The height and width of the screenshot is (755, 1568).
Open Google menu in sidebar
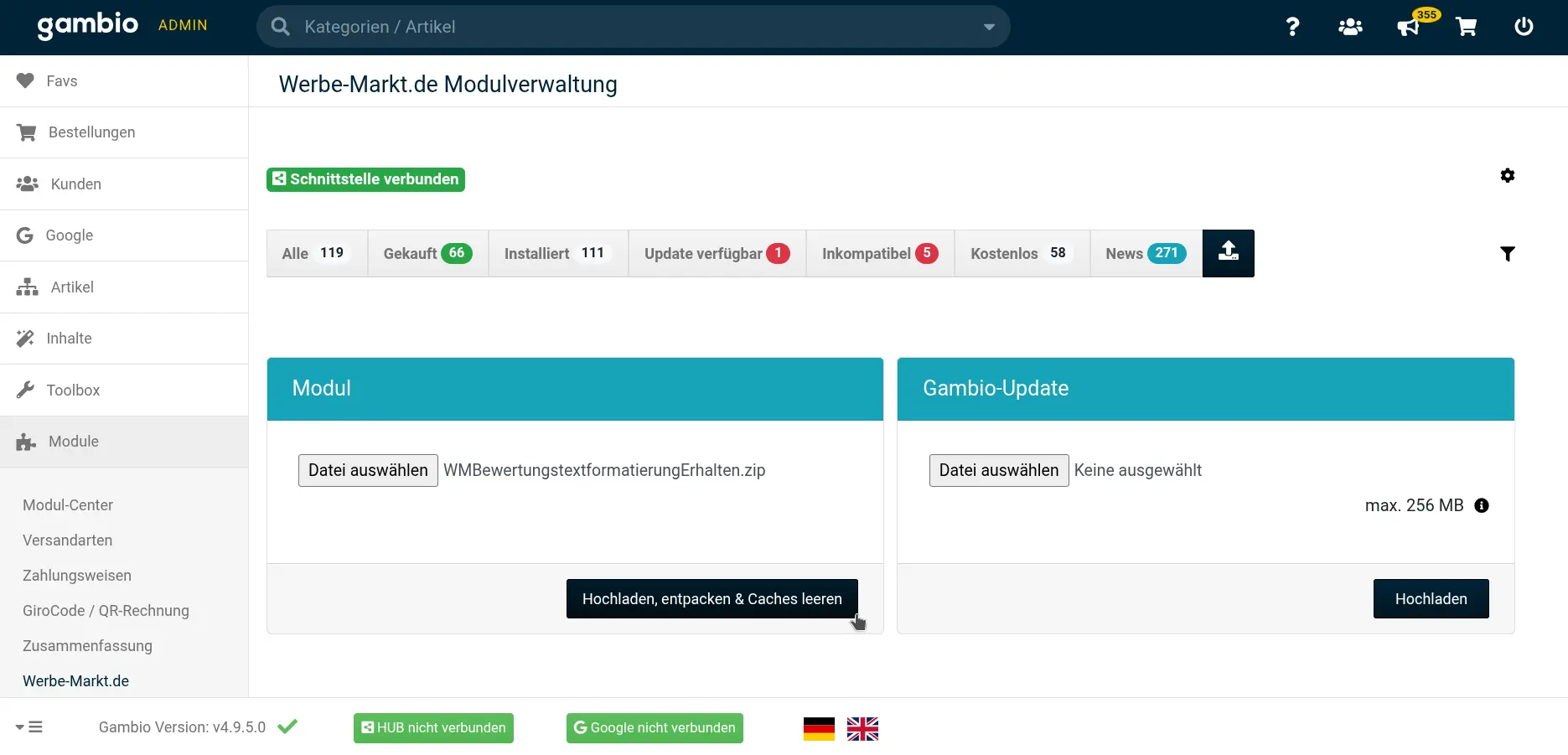(124, 235)
